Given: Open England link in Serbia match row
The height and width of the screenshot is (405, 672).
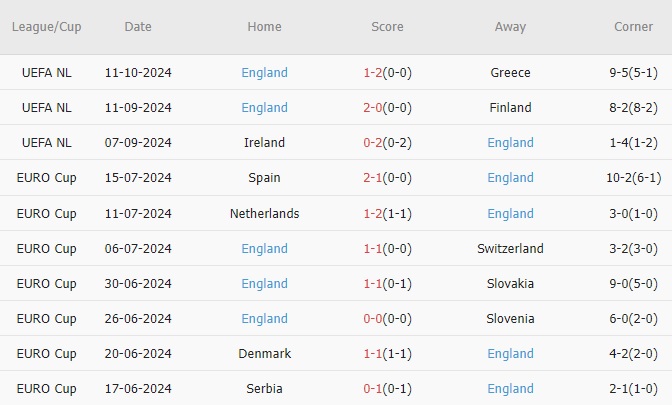Looking at the screenshot, I should 510,389.
